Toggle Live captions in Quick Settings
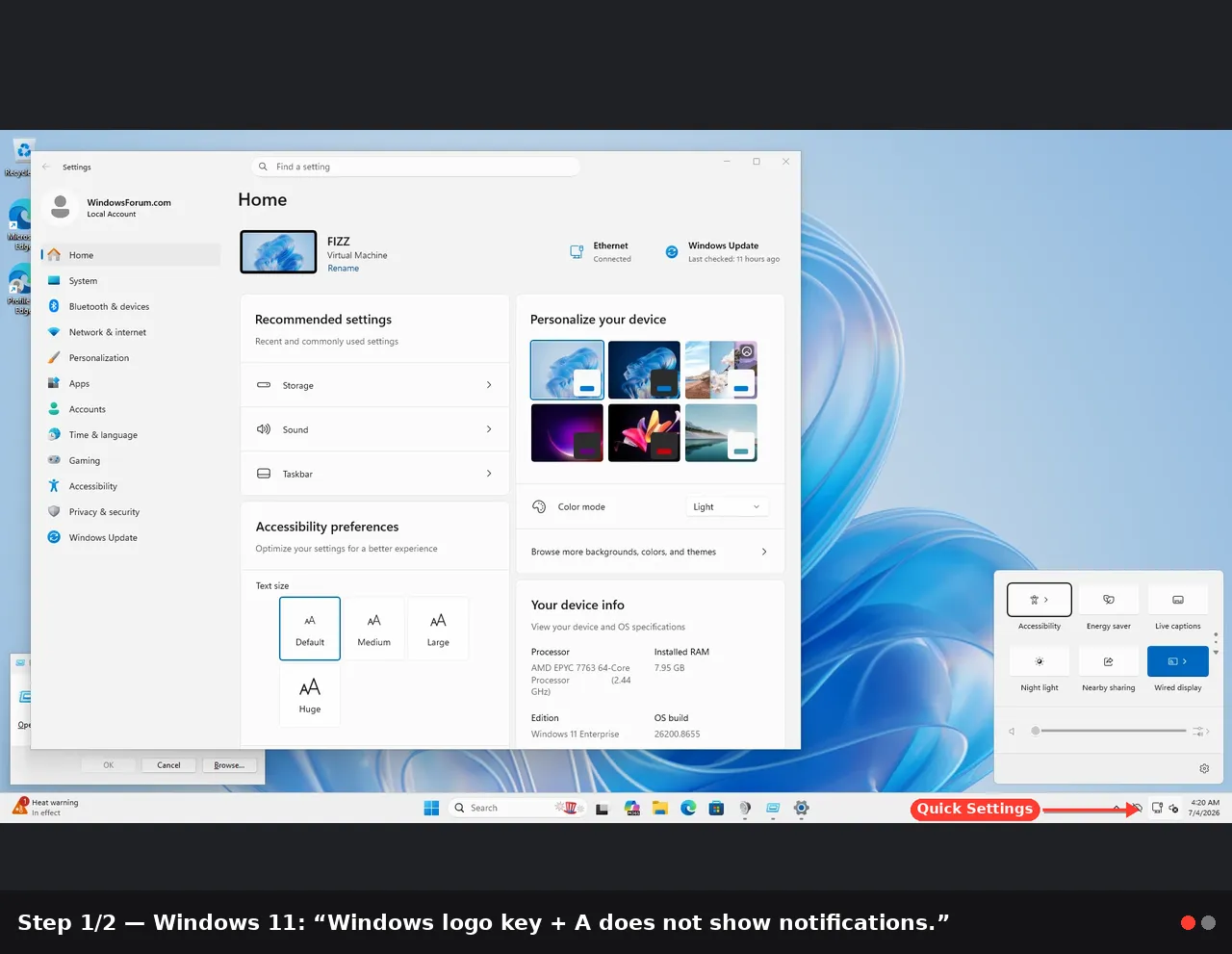1232x954 pixels. pos(1178,600)
